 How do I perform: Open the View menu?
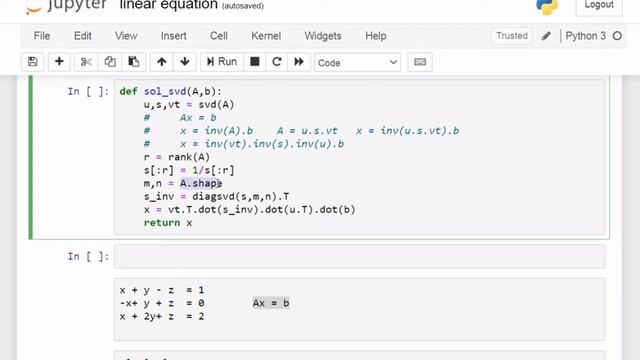126,36
